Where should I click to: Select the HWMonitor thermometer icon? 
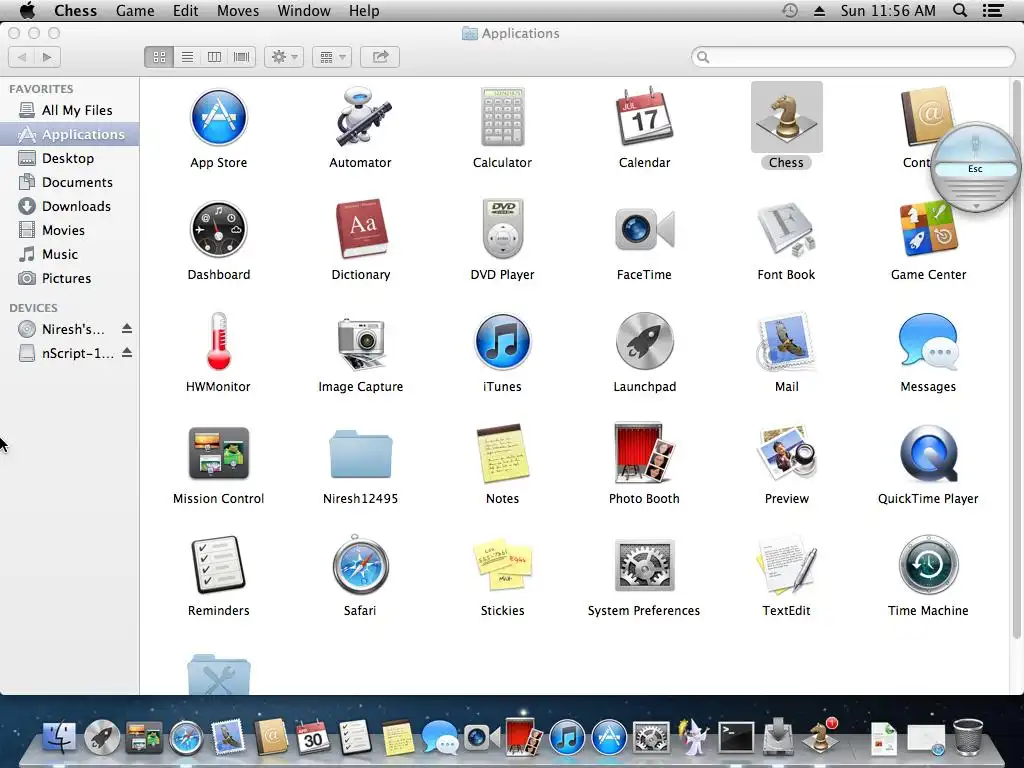pyautogui.click(x=218, y=342)
